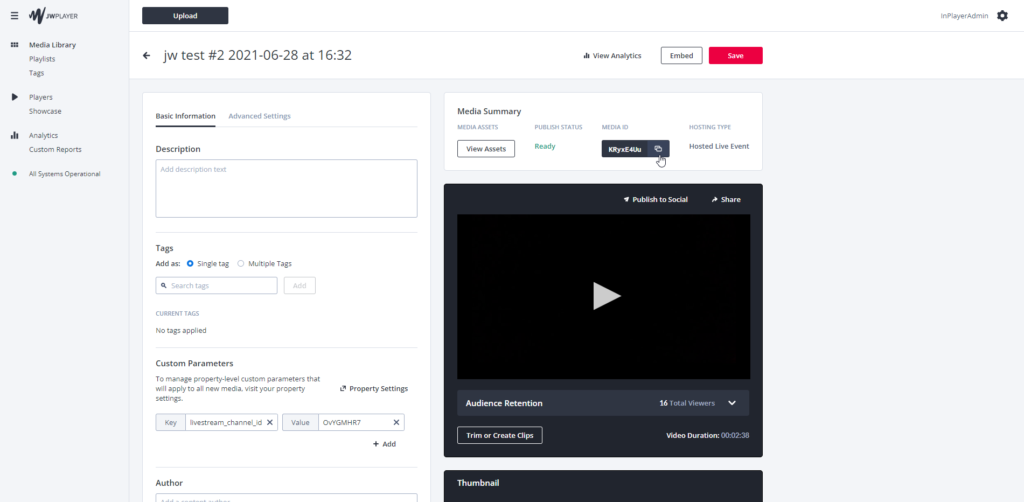Click the hamburger menu icon
1024x502 pixels.
pyautogui.click(x=14, y=16)
